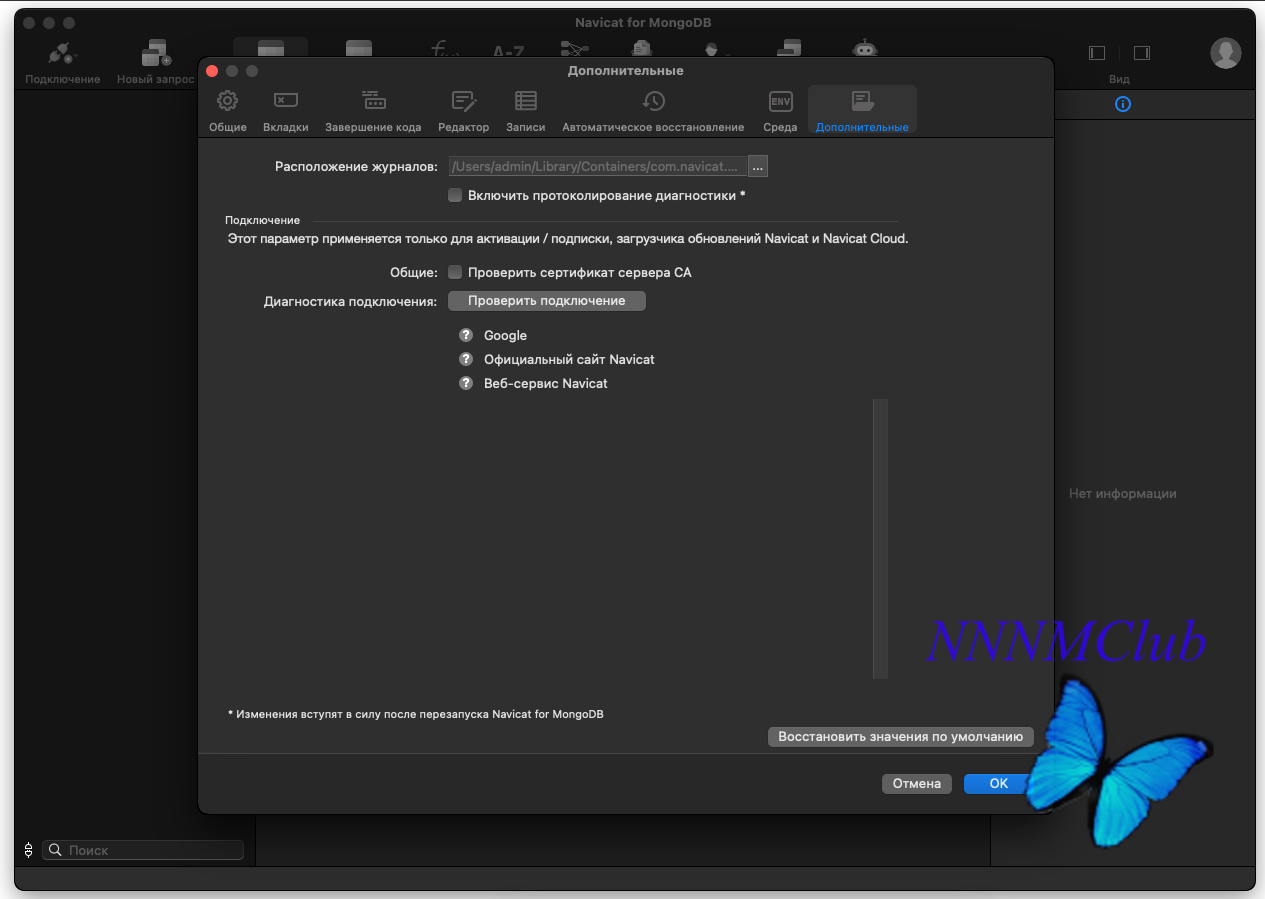Click the question mark icon beside Google
The image size is (1265, 899).
(x=465, y=335)
